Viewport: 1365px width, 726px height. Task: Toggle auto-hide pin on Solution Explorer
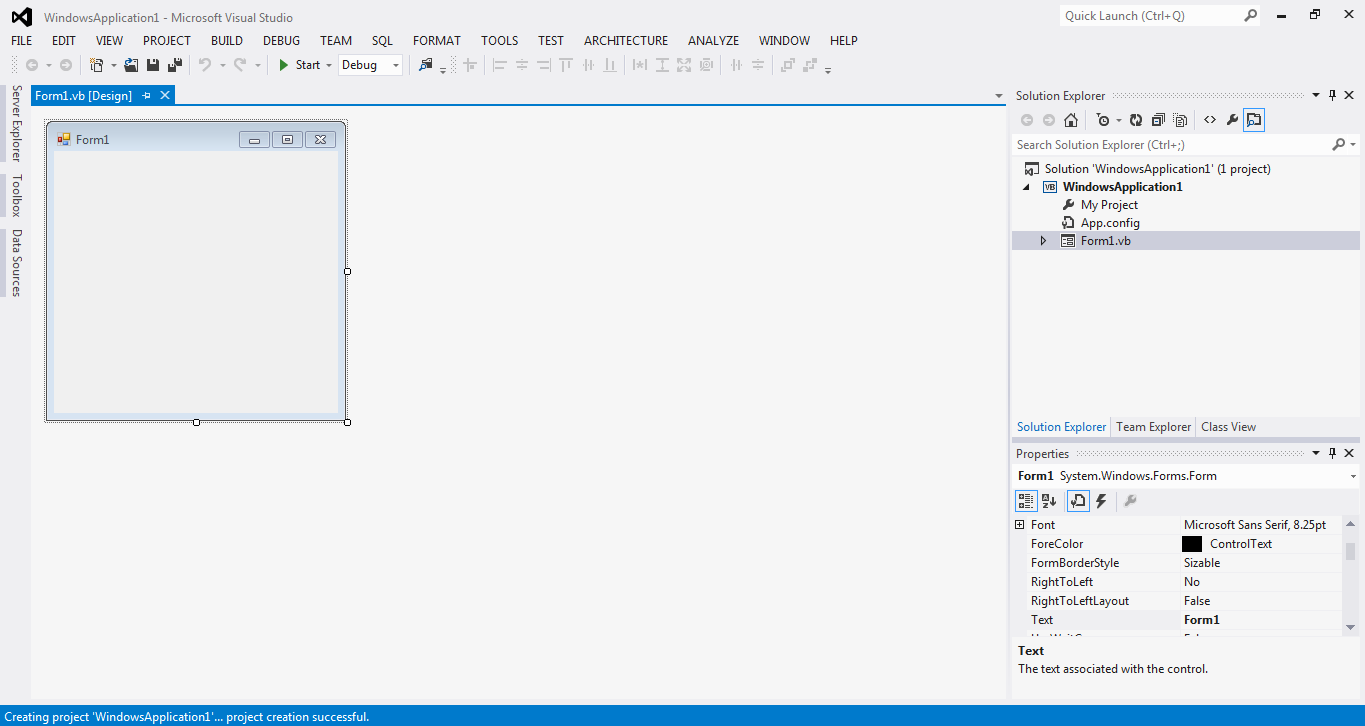pos(1332,95)
